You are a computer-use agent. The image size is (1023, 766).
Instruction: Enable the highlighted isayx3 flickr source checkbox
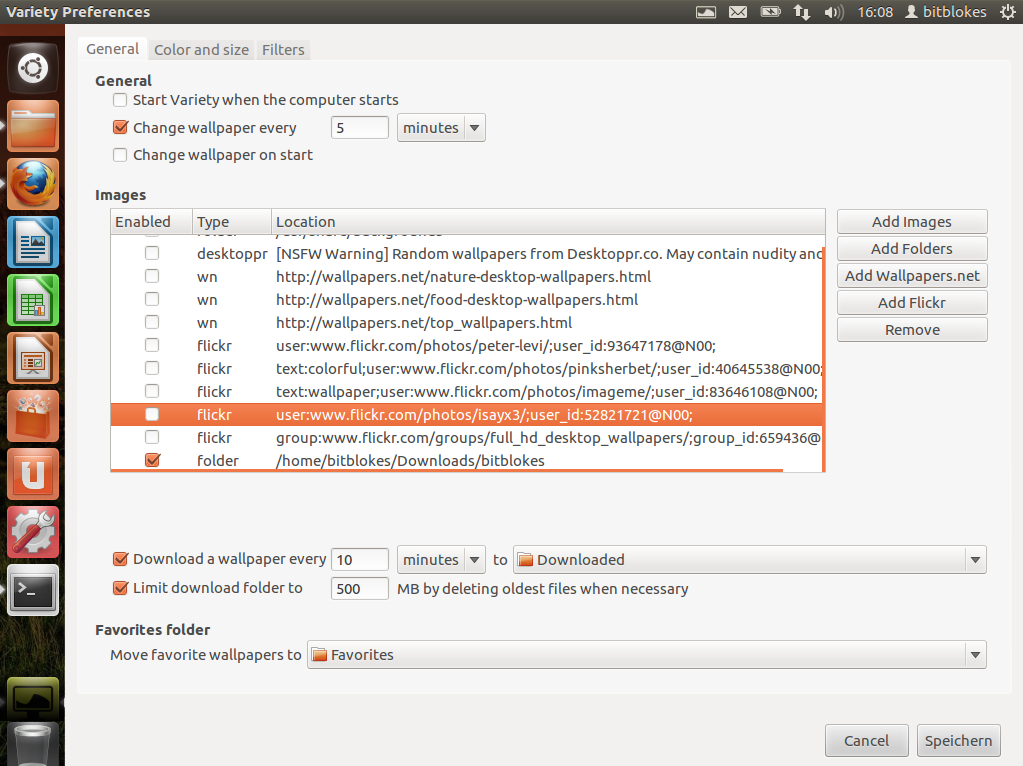point(152,414)
